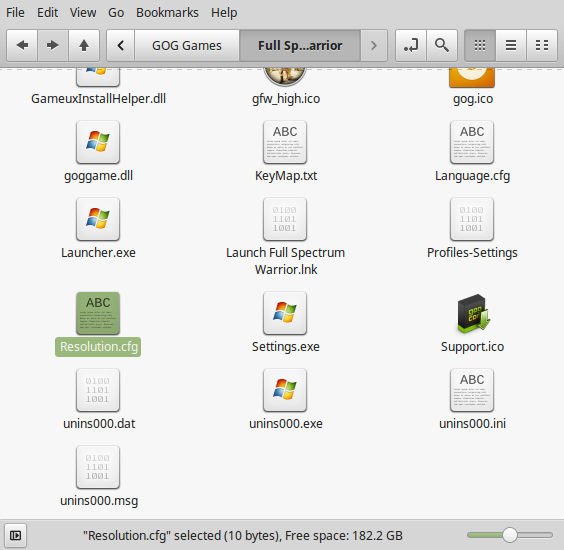The width and height of the screenshot is (564, 550).
Task: Select the Settings.exe icon
Action: pyautogui.click(x=285, y=313)
